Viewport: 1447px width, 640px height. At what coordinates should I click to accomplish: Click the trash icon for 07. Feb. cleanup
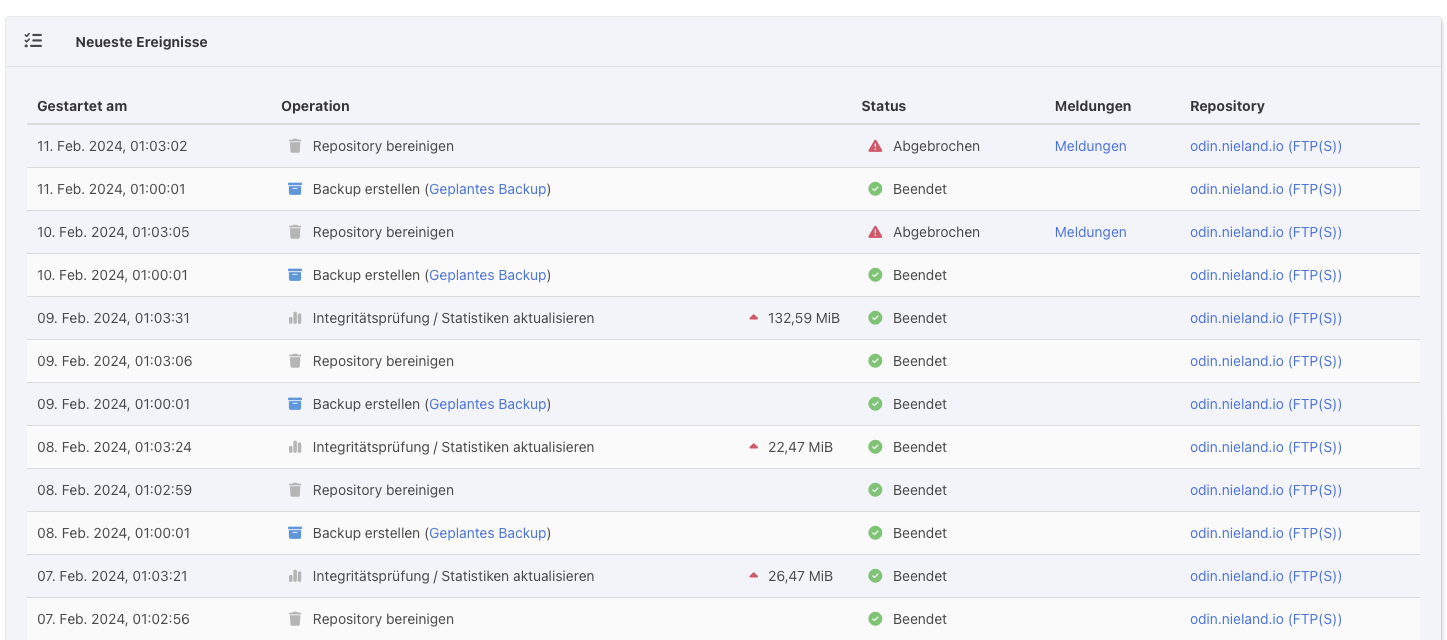click(x=295, y=619)
